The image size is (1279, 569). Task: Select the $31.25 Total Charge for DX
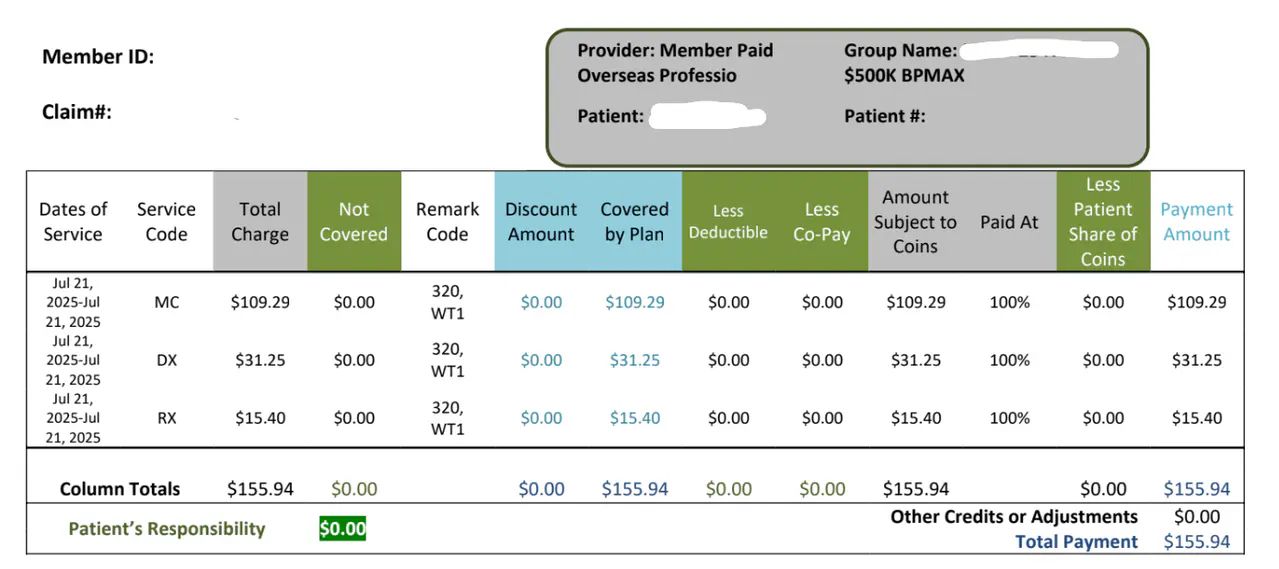click(260, 360)
